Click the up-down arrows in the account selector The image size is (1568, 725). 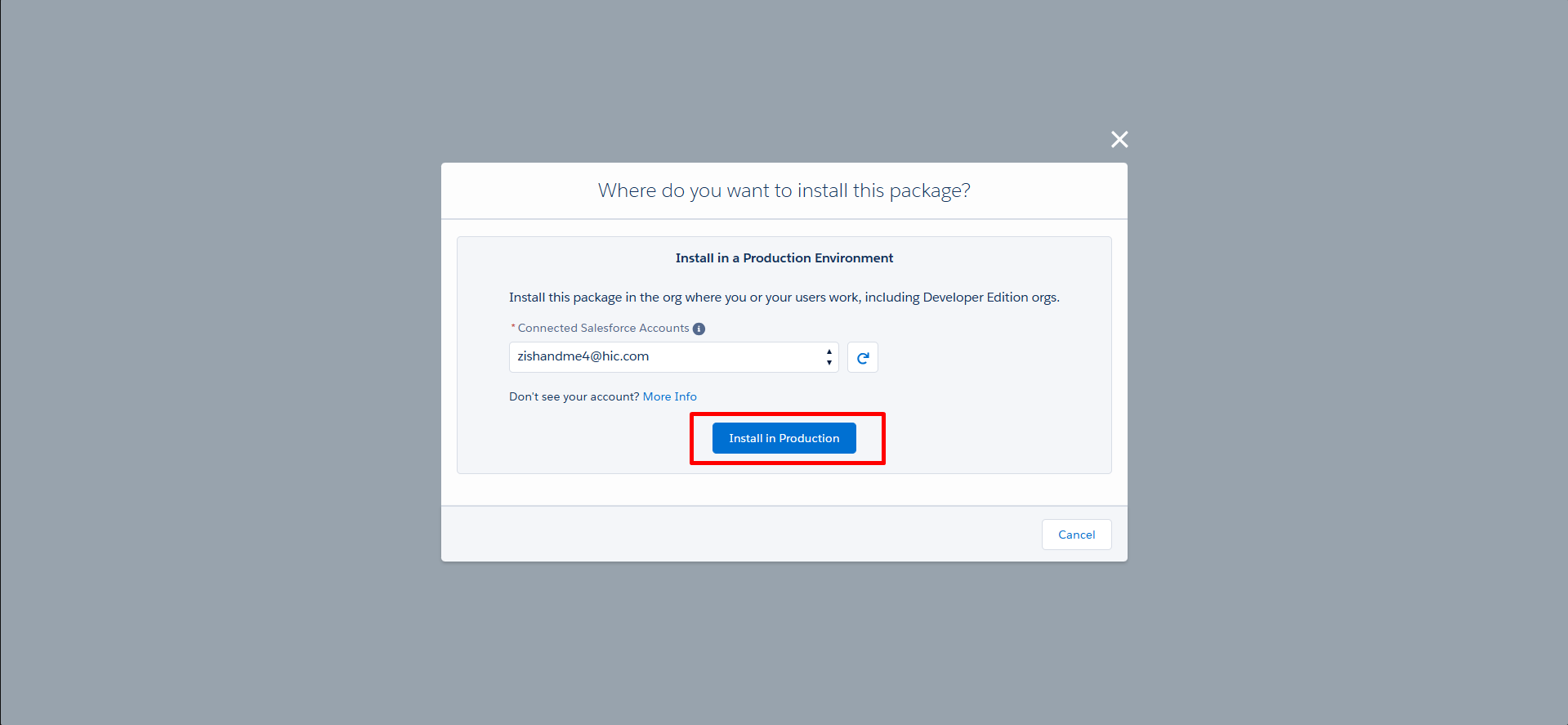[829, 357]
